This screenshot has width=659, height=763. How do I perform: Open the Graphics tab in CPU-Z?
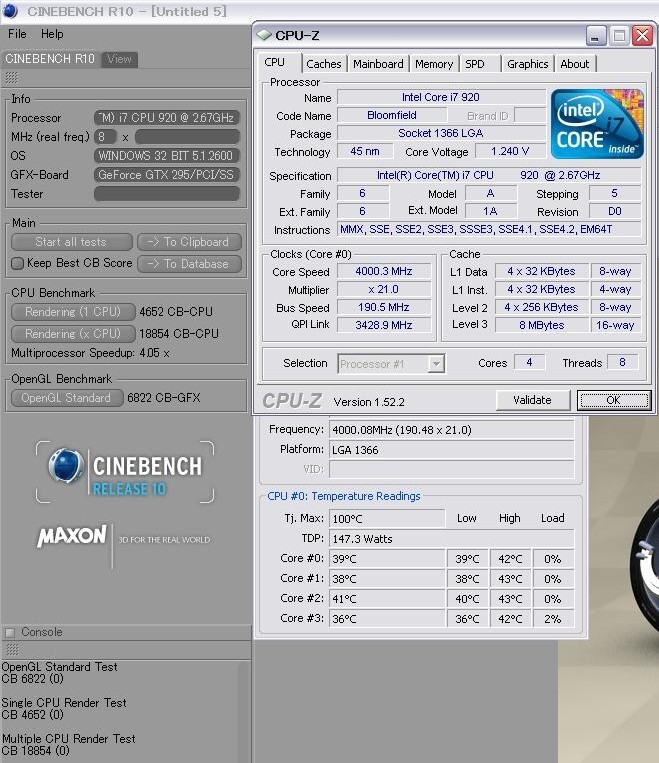[x=528, y=64]
